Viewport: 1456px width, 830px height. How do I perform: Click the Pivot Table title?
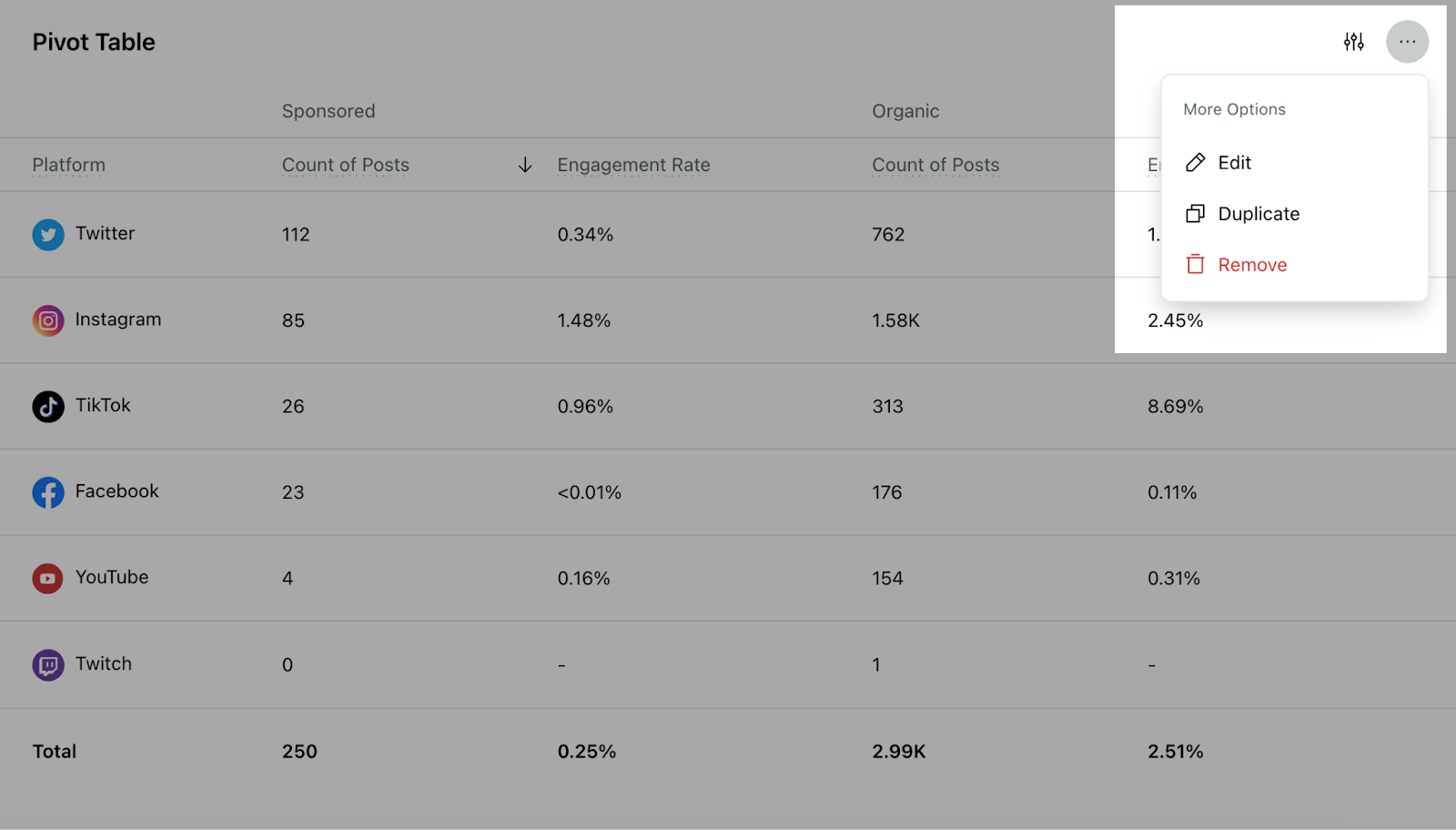point(94,42)
